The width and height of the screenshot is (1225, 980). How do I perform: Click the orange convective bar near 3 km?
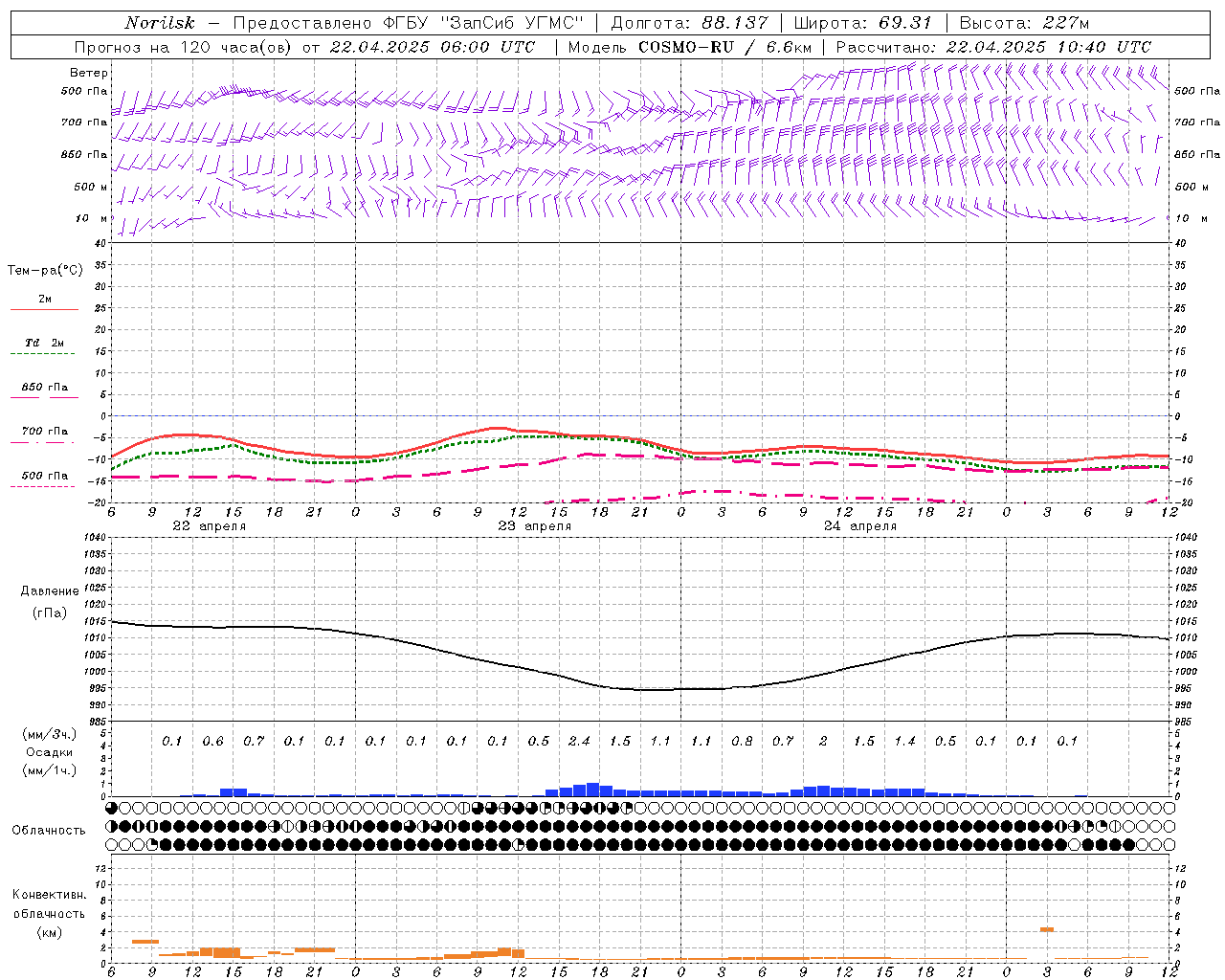coord(145,942)
